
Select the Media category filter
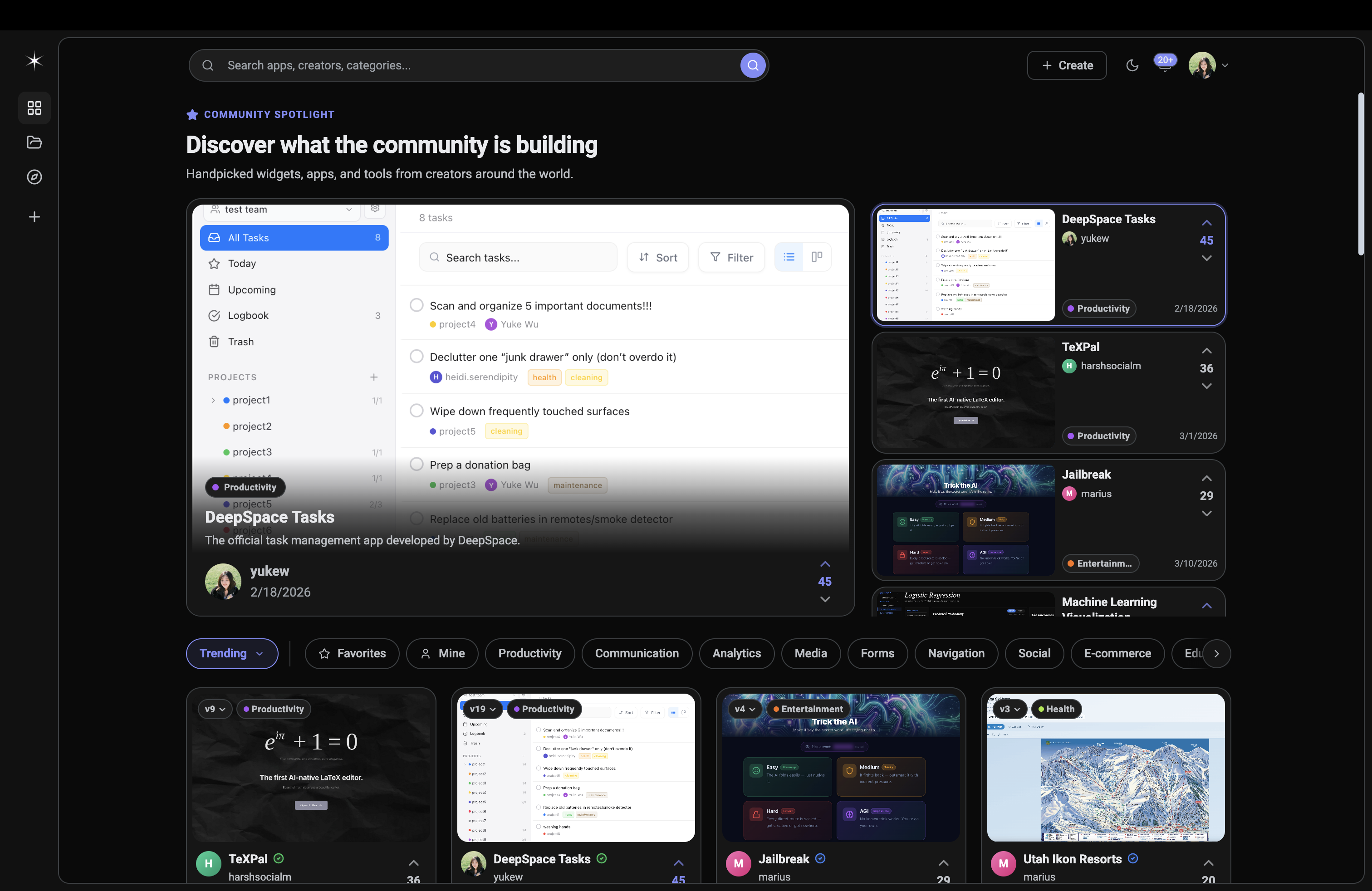pyautogui.click(x=810, y=654)
